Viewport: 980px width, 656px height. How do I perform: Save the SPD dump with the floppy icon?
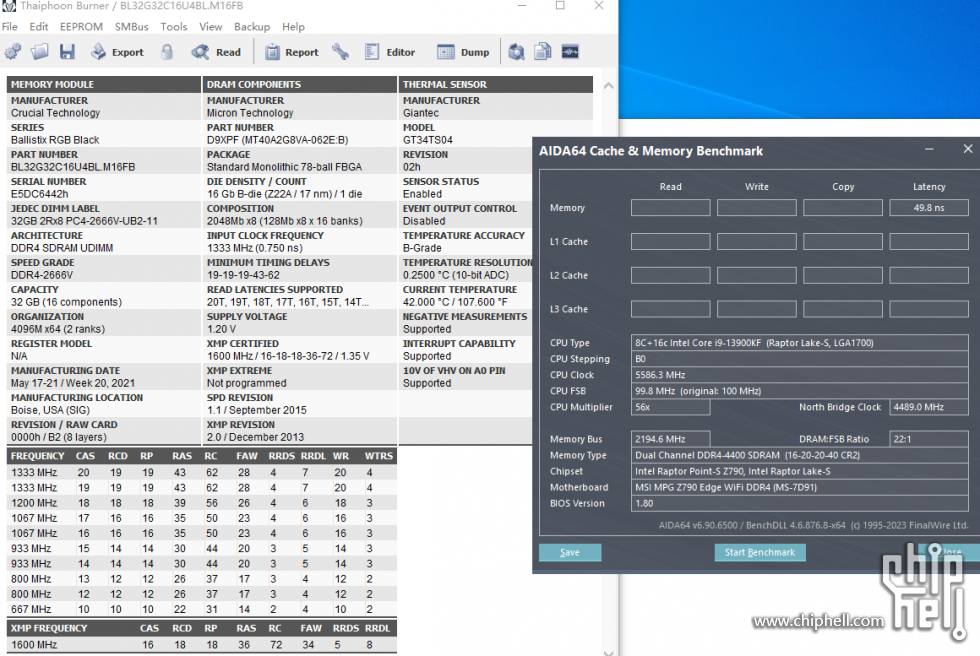click(x=67, y=52)
